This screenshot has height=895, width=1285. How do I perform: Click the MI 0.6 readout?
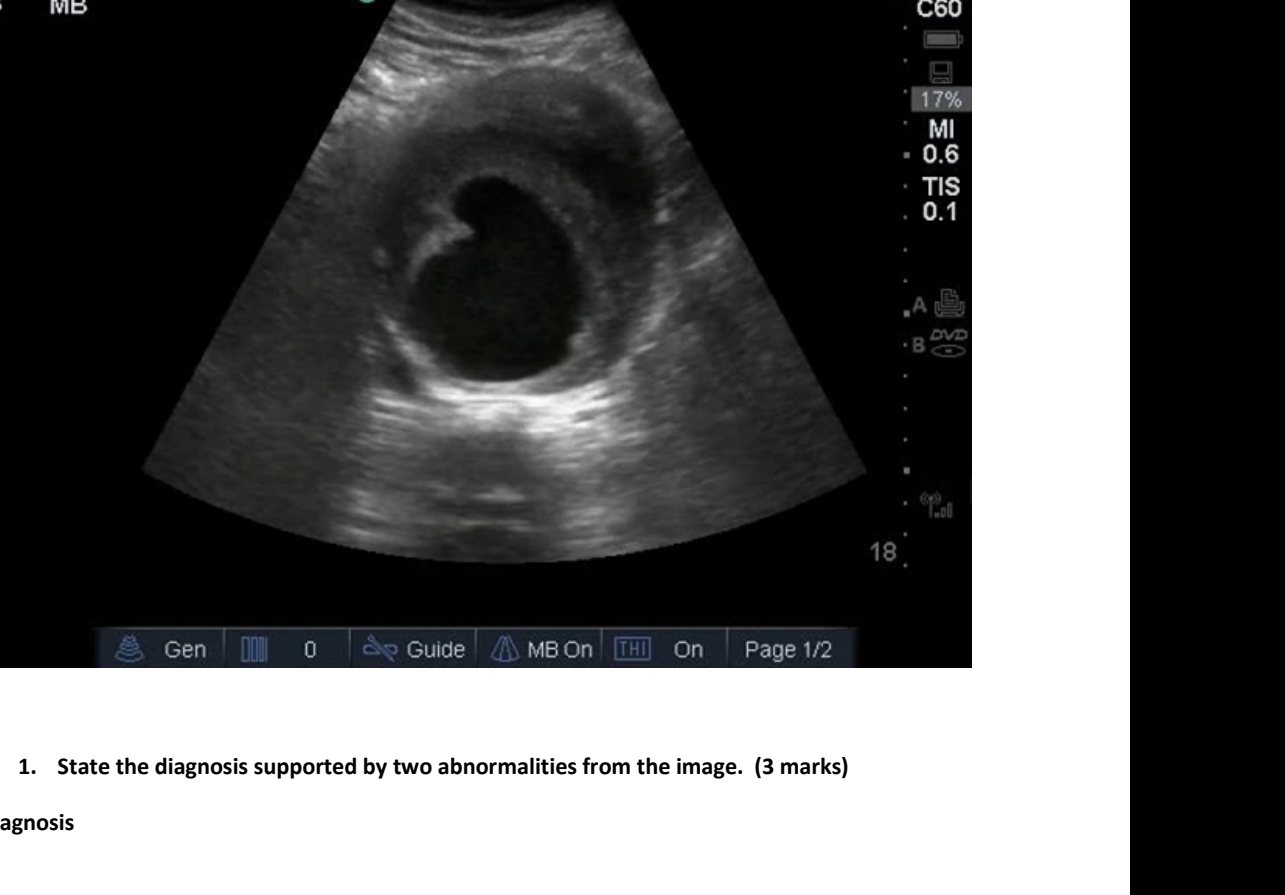pos(940,142)
